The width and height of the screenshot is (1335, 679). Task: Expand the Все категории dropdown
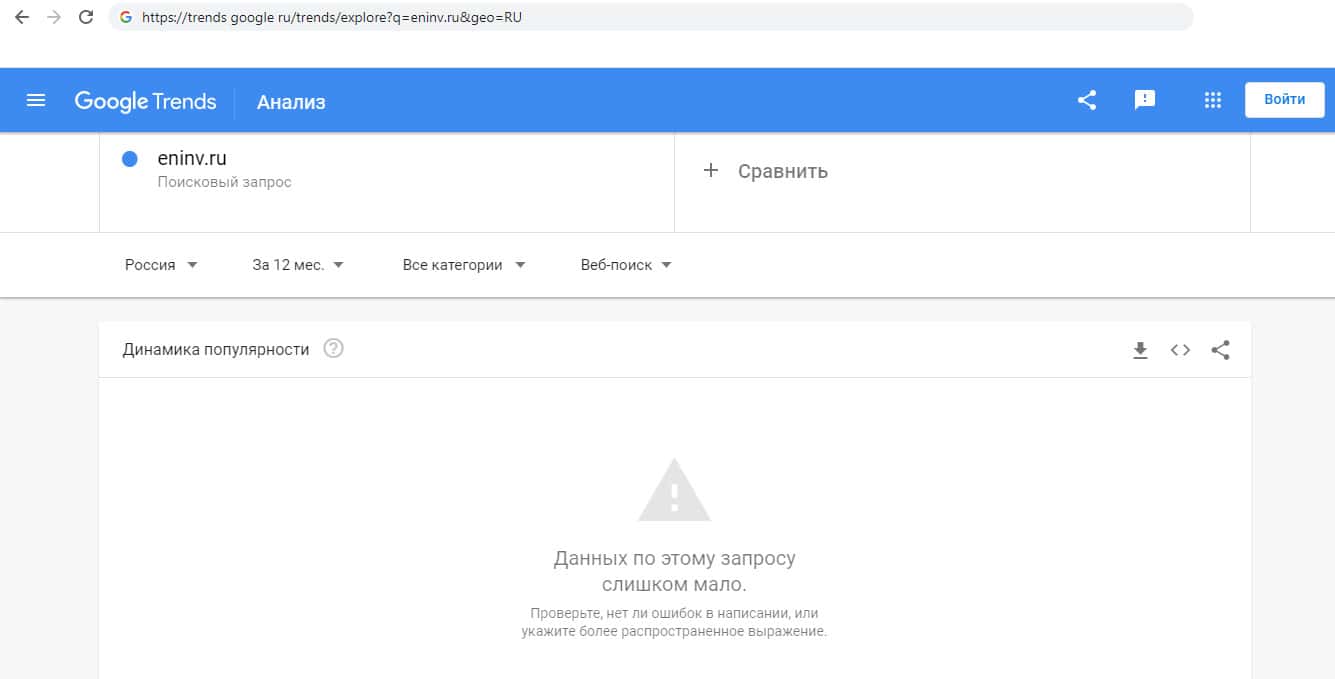(x=464, y=265)
